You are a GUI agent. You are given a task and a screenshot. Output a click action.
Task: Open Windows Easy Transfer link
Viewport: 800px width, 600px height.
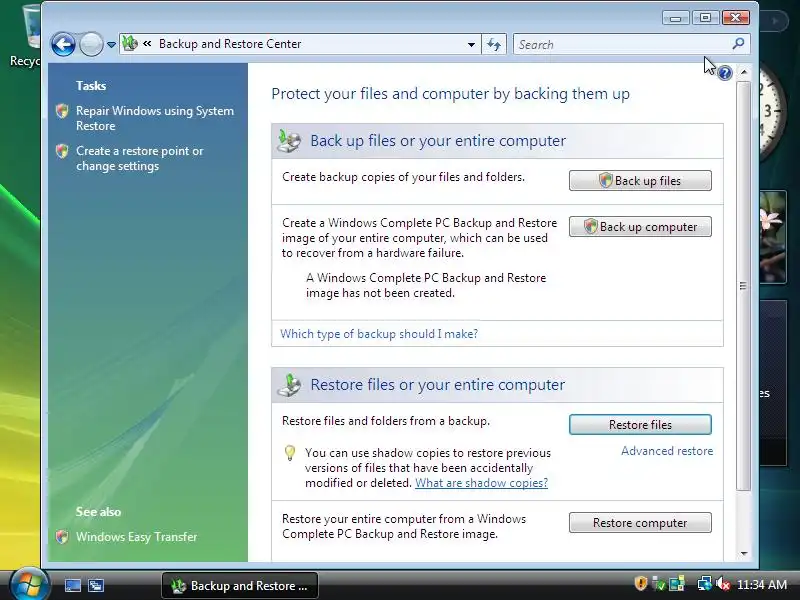pyautogui.click(x=136, y=537)
